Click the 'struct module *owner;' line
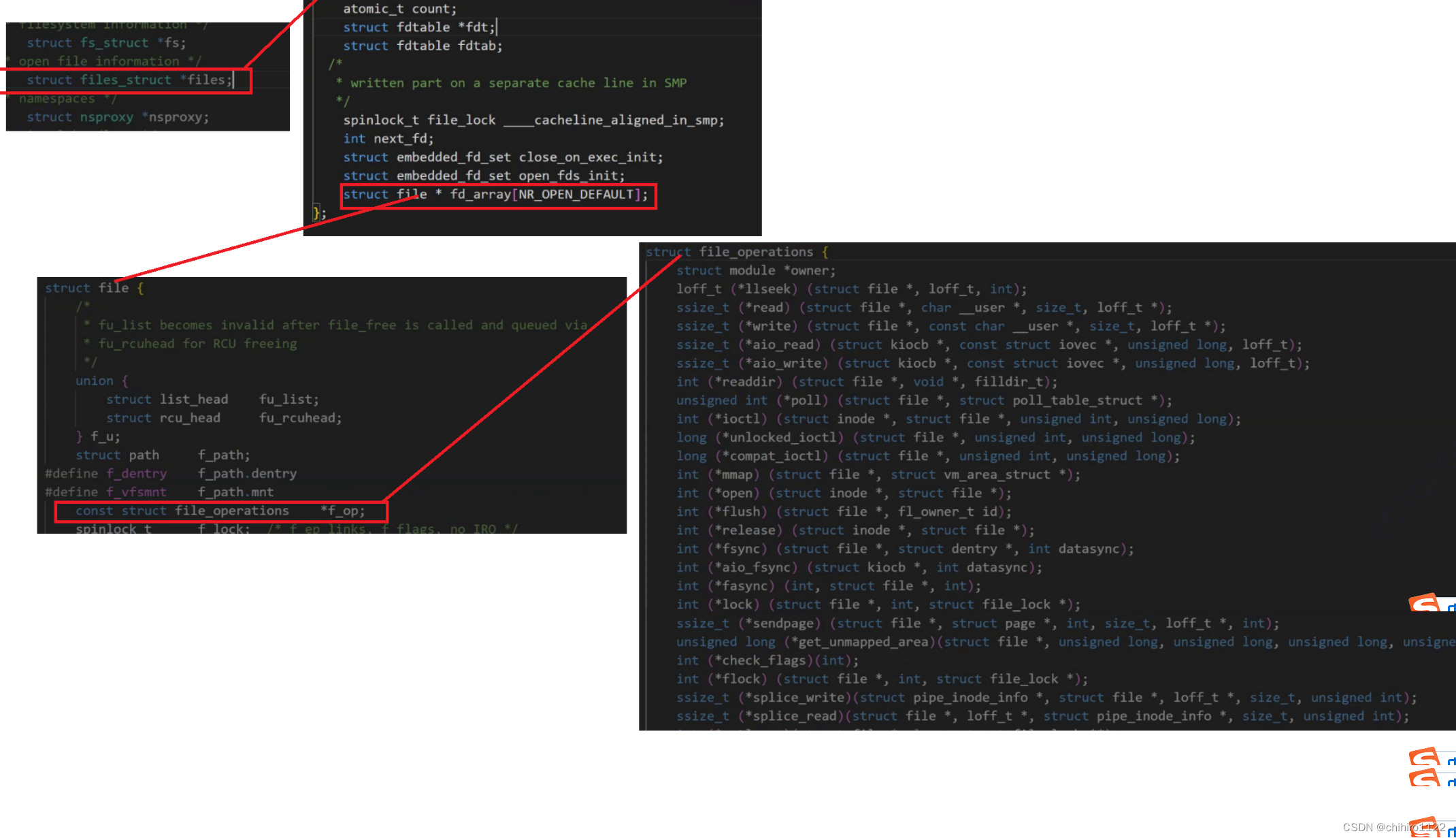The image size is (1456, 838). point(756,270)
